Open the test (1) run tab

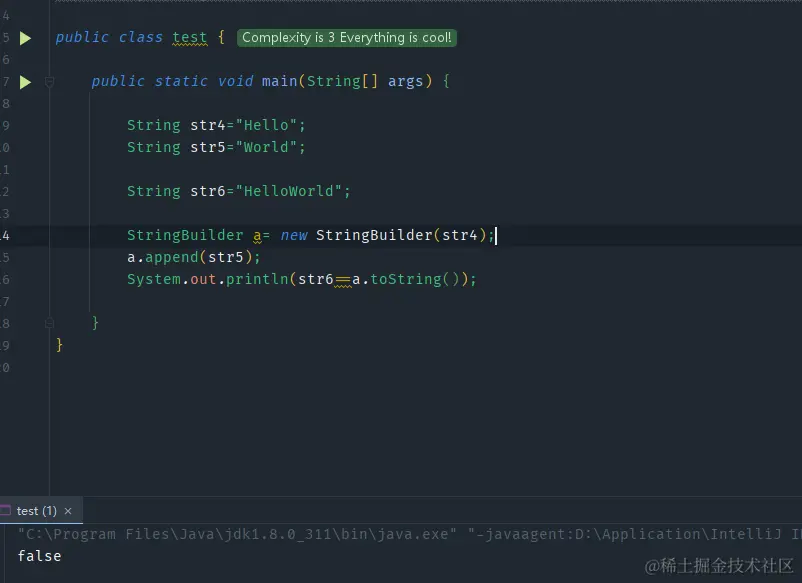[36, 511]
